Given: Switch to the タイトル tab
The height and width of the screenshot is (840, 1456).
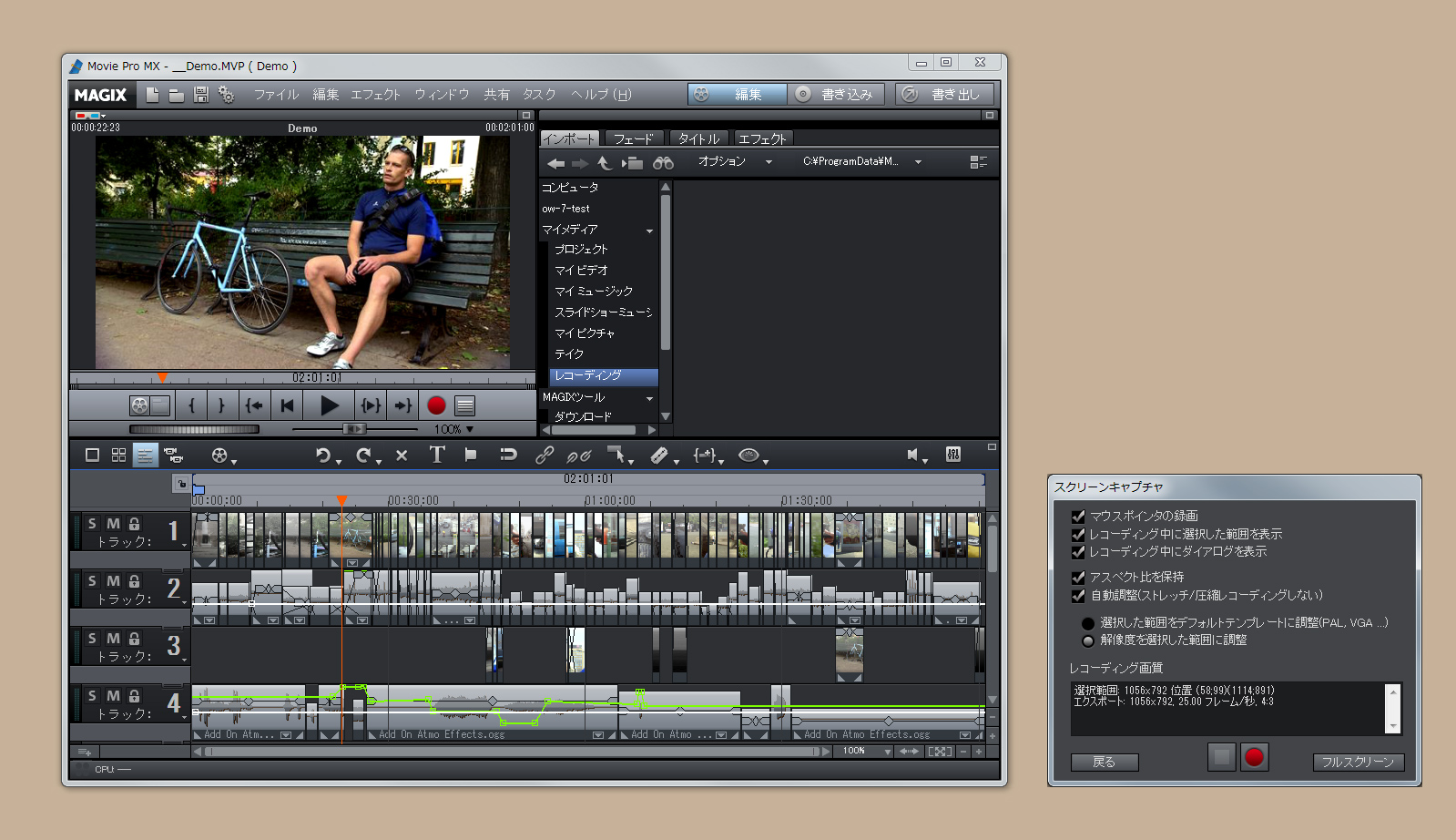Looking at the screenshot, I should tap(698, 138).
